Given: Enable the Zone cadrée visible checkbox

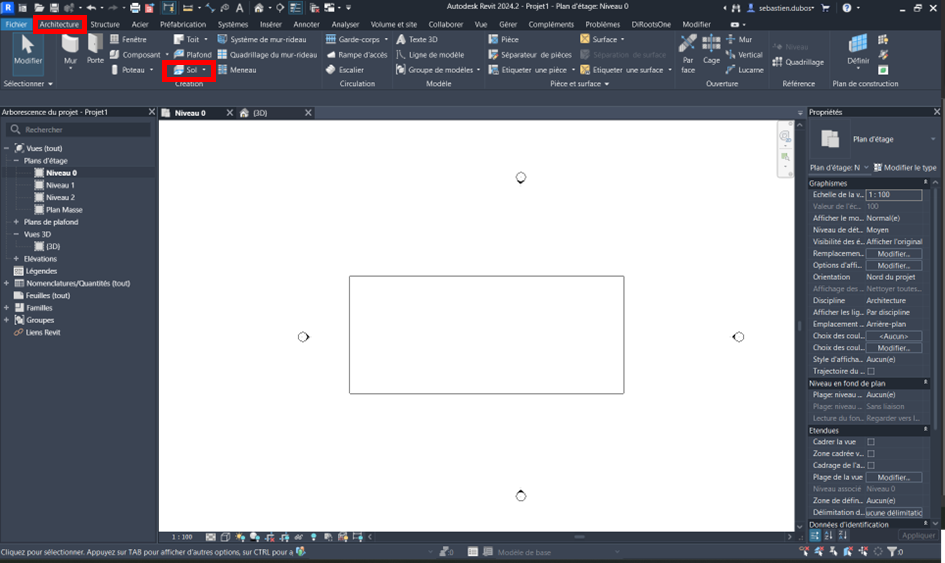Looking at the screenshot, I should 871,454.
